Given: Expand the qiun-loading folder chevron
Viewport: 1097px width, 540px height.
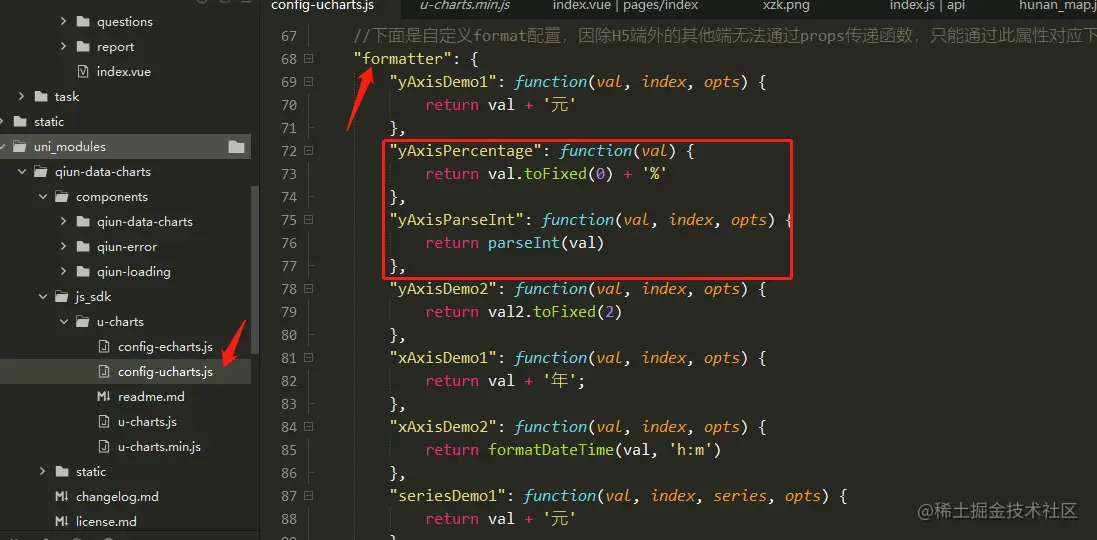Looking at the screenshot, I should click(63, 271).
